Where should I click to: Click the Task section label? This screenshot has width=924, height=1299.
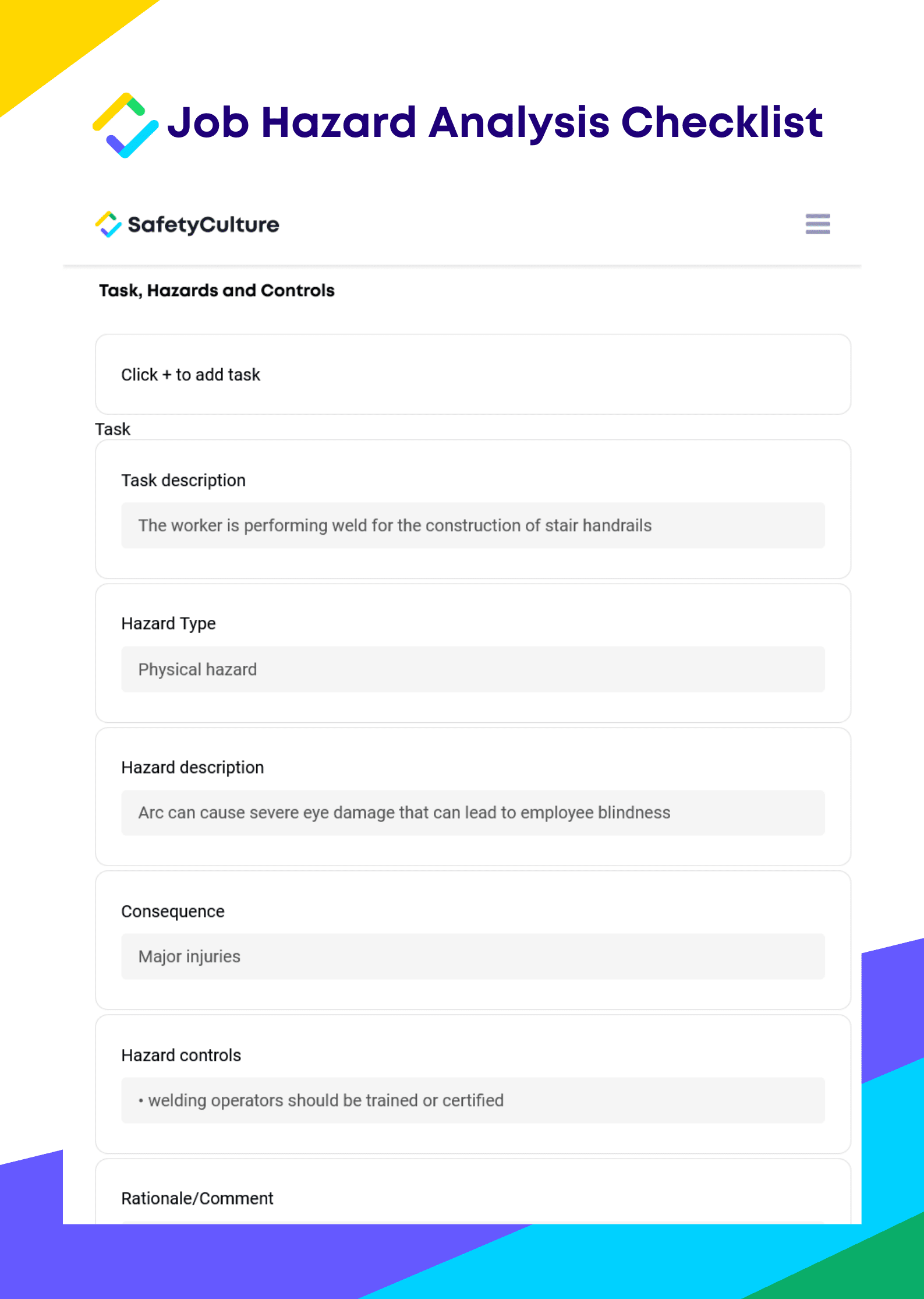(x=112, y=429)
